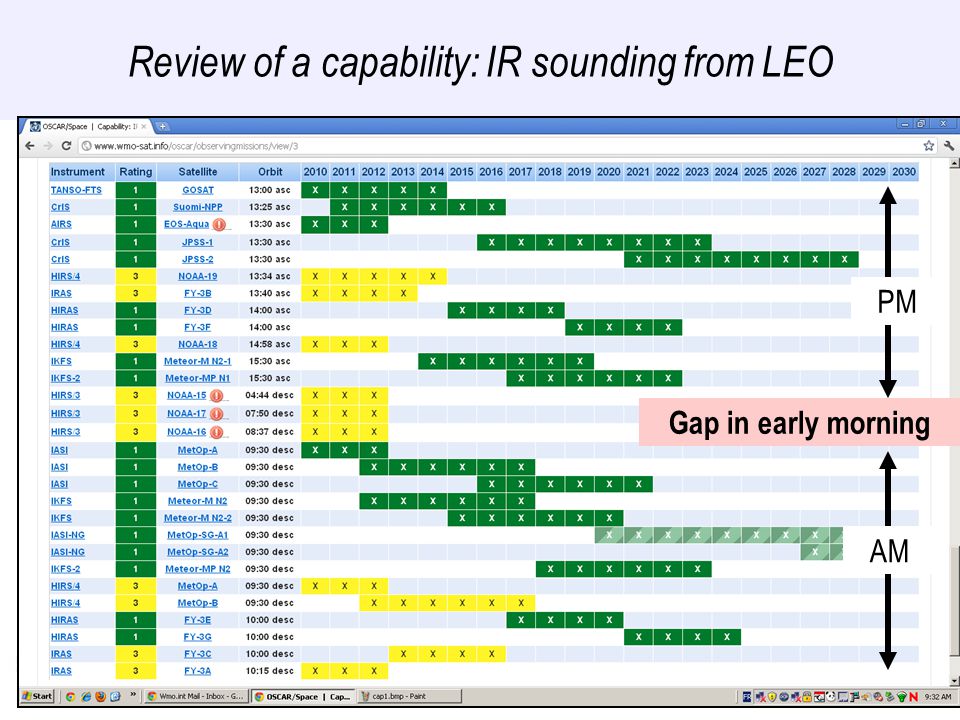Image resolution: width=960 pixels, height=720 pixels.
Task: Open the JPSS-2 satellite link
Action: (x=198, y=260)
